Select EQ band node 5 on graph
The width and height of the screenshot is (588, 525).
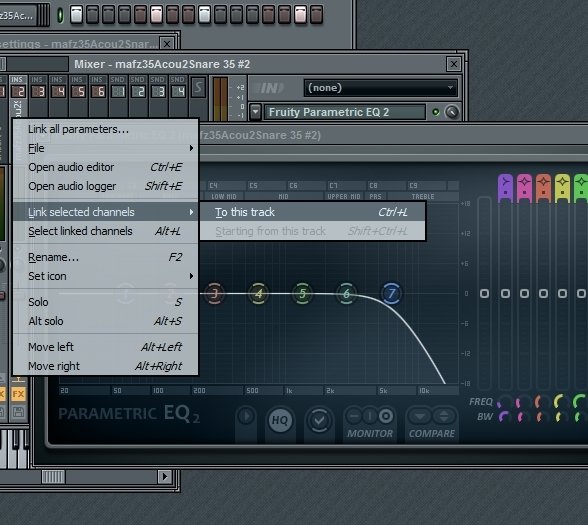tap(302, 293)
